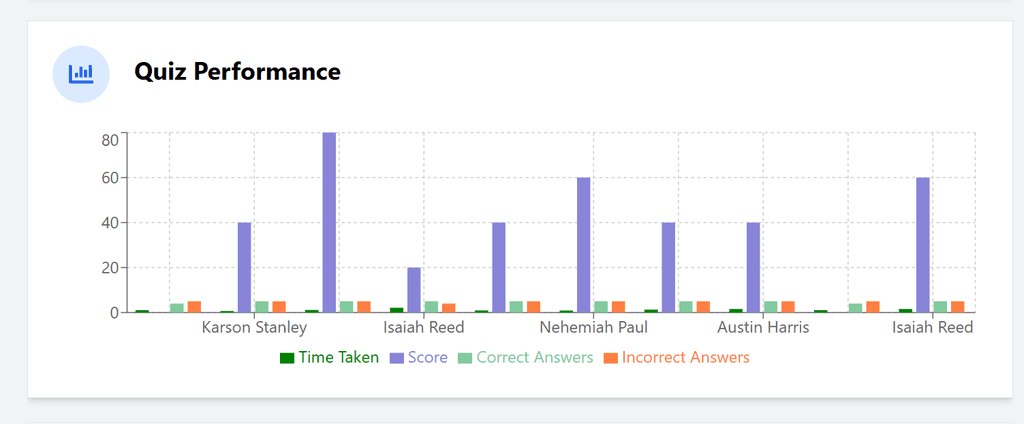The image size is (1024, 424).
Task: Click the 80 tick on the y-axis
Action: [x=109, y=140]
